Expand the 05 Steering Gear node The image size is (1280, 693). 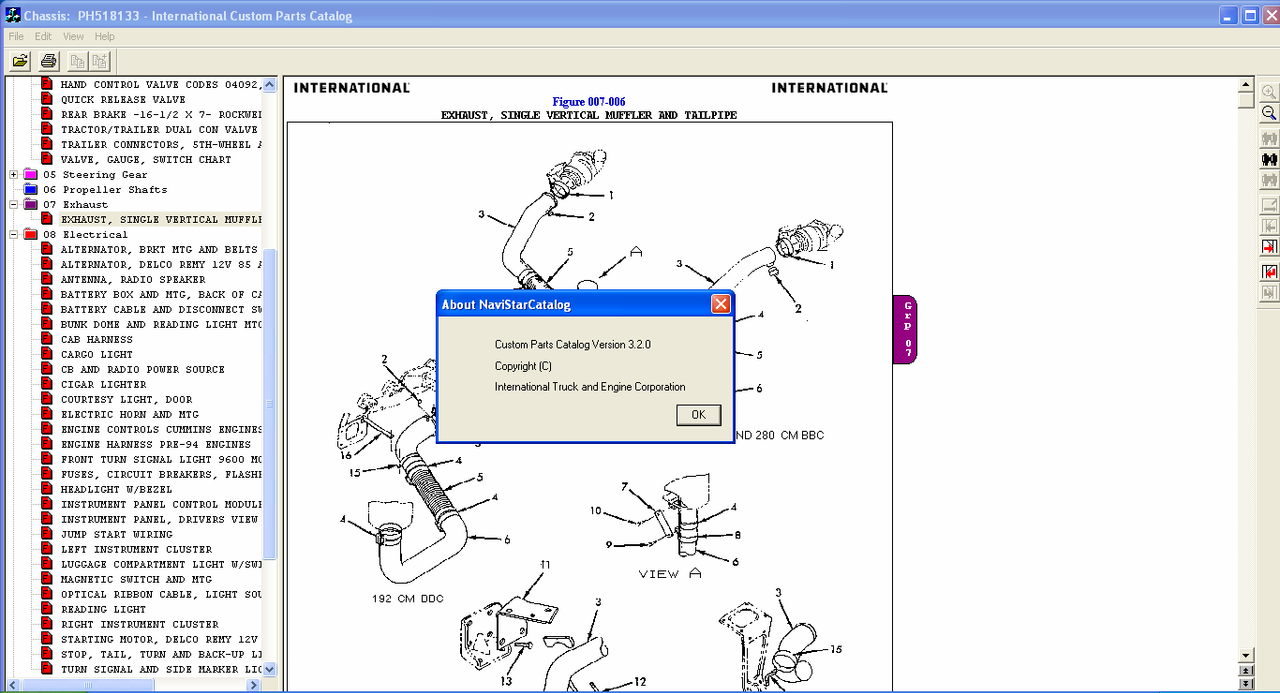(x=14, y=174)
